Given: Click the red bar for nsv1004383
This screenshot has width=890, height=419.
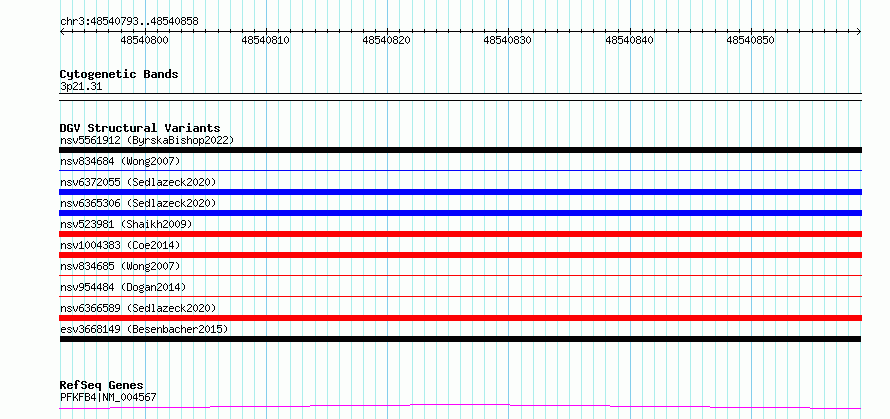Looking at the screenshot, I should point(460,255).
